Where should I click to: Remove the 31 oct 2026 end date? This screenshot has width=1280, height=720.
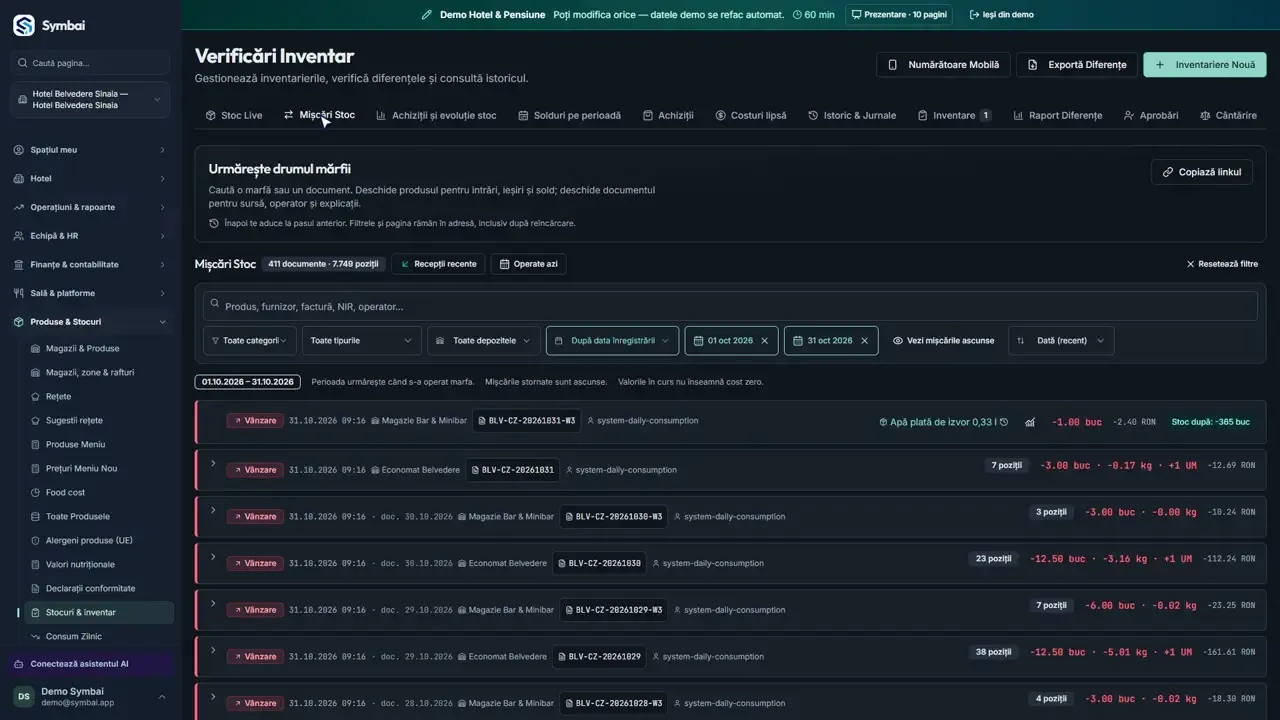[x=864, y=341]
